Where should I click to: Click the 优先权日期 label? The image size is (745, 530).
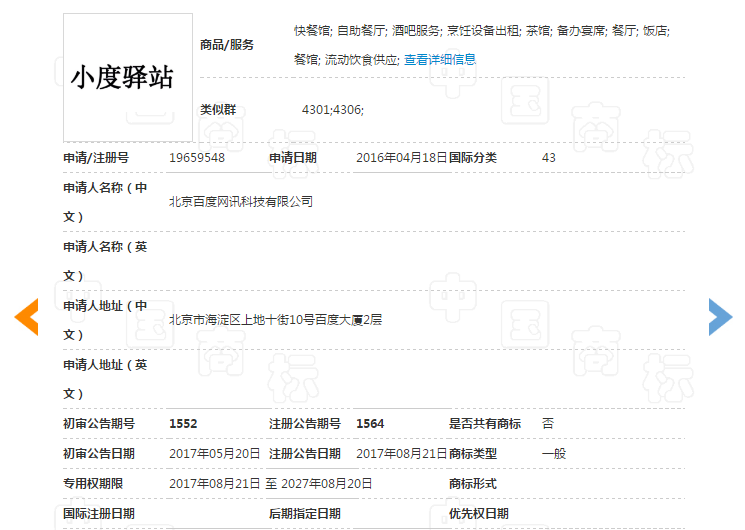coord(479,513)
